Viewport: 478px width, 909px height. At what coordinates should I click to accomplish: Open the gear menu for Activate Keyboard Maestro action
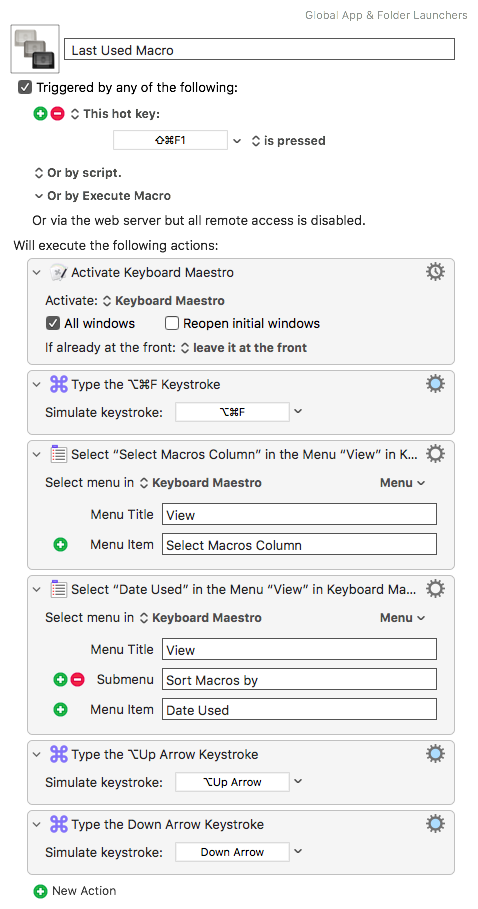click(x=435, y=272)
